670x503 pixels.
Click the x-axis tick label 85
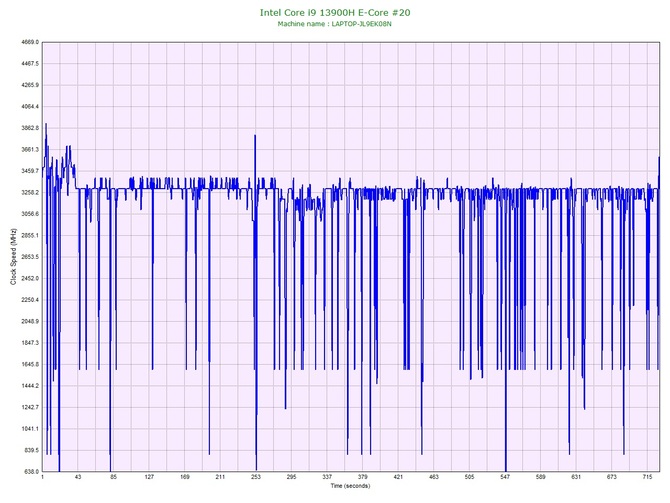coord(113,477)
